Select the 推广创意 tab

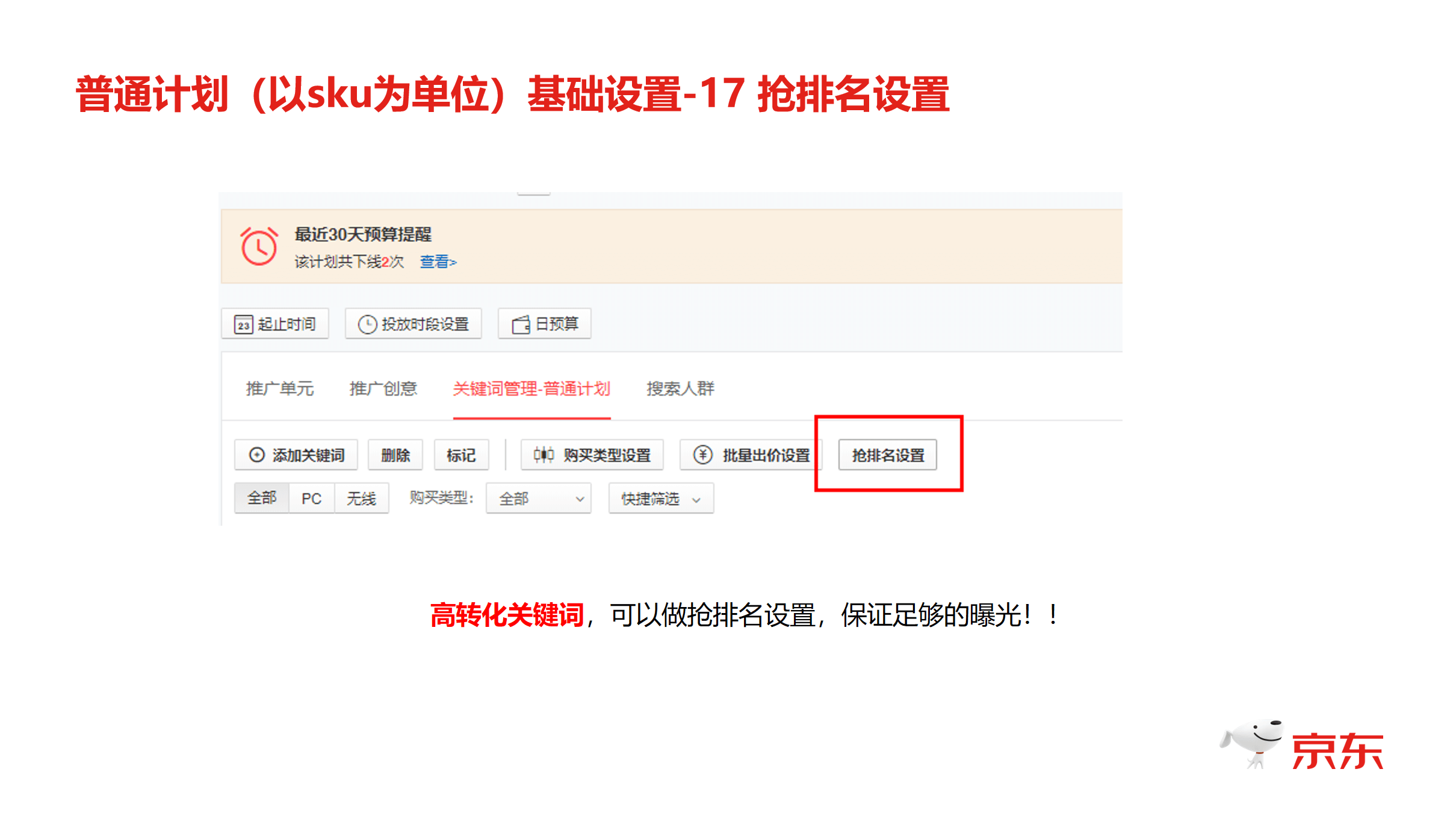[383, 389]
